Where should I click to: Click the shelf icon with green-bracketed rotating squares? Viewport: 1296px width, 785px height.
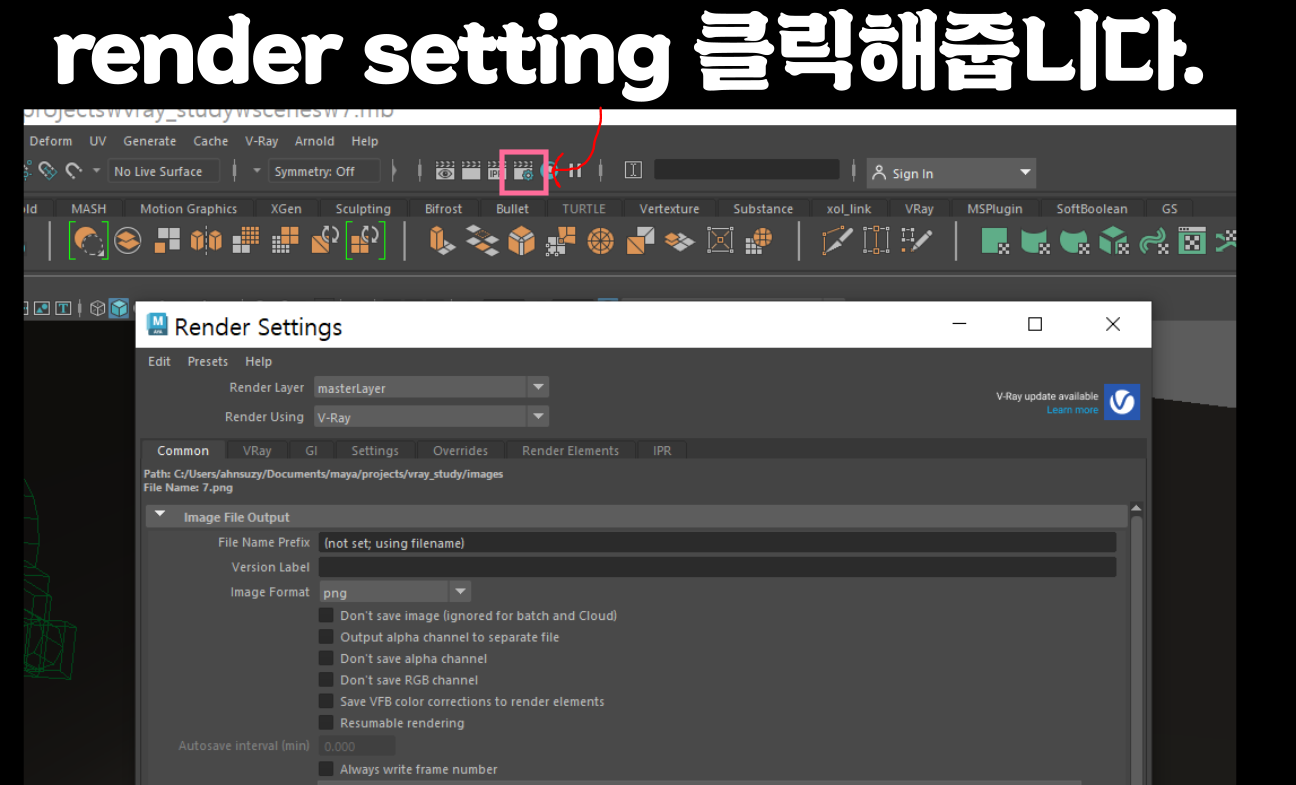point(365,240)
